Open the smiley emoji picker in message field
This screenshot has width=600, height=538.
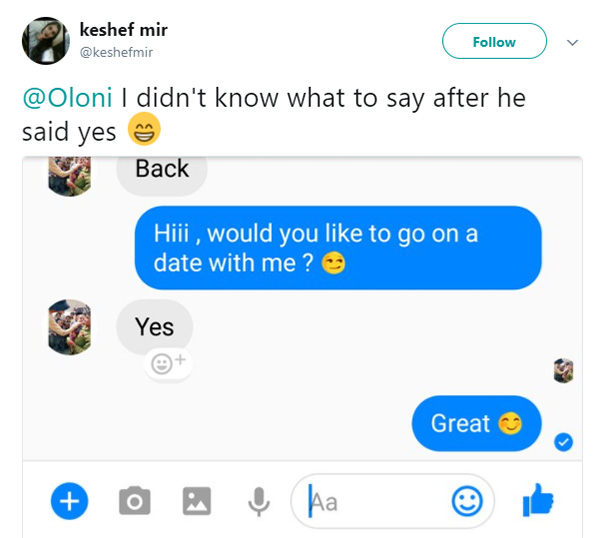[x=467, y=501]
